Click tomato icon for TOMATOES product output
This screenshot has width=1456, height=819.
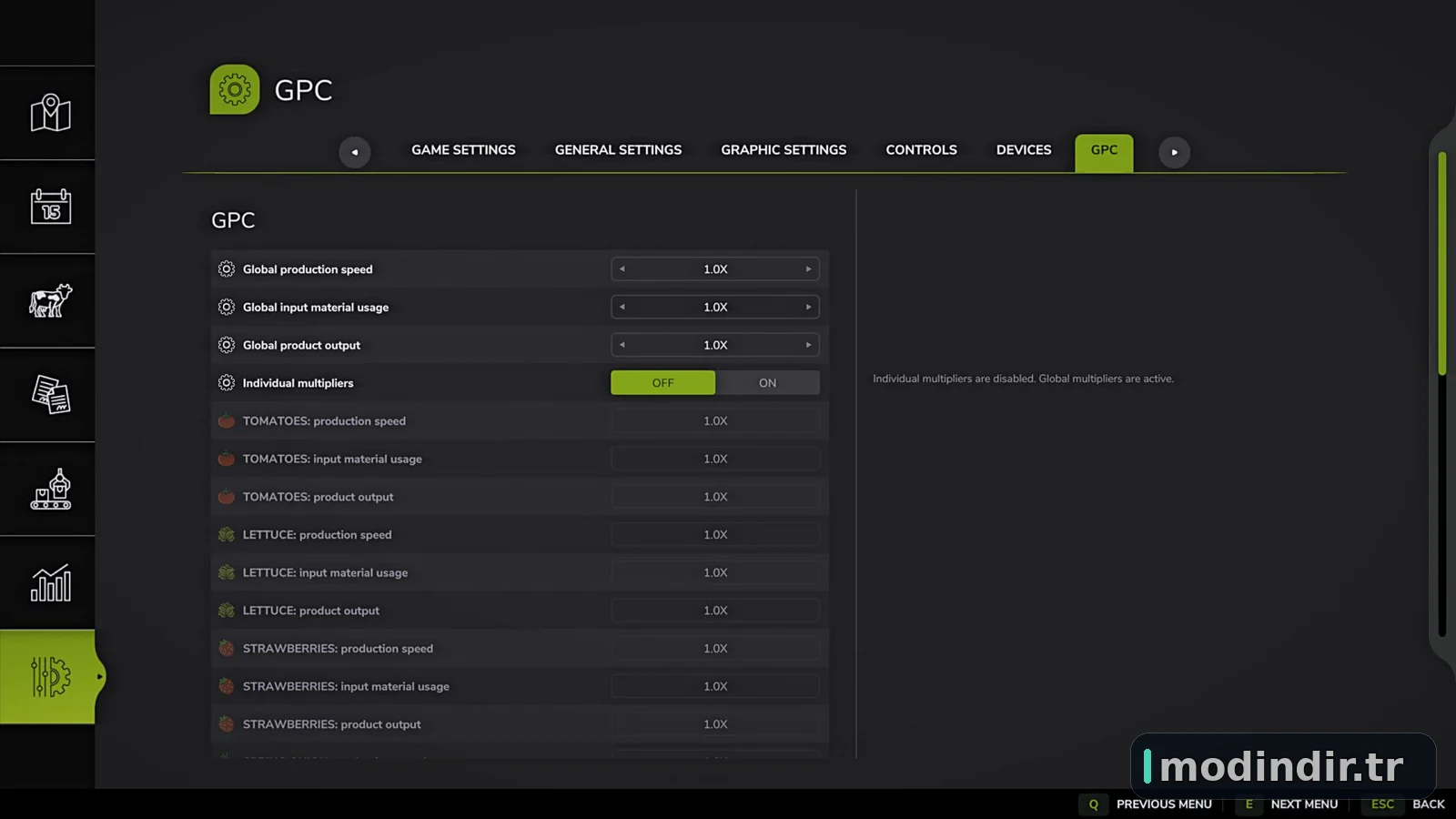coord(227,497)
